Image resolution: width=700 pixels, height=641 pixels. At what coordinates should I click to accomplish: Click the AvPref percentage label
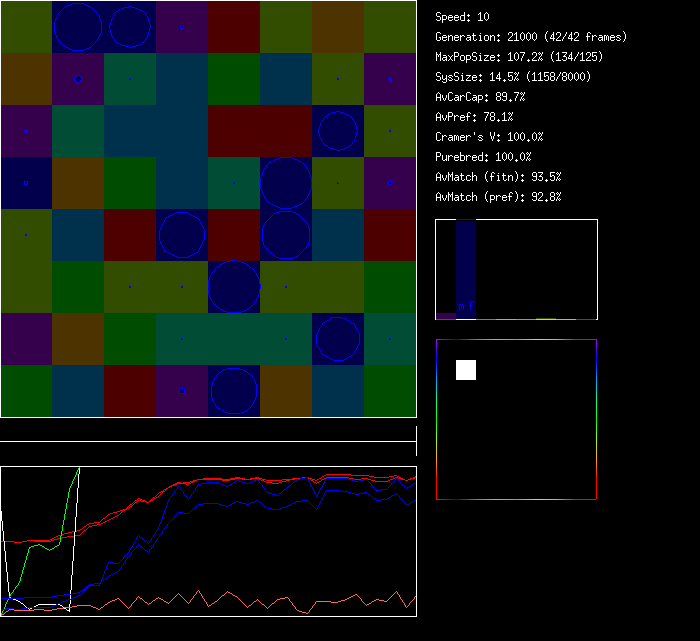click(x=474, y=117)
